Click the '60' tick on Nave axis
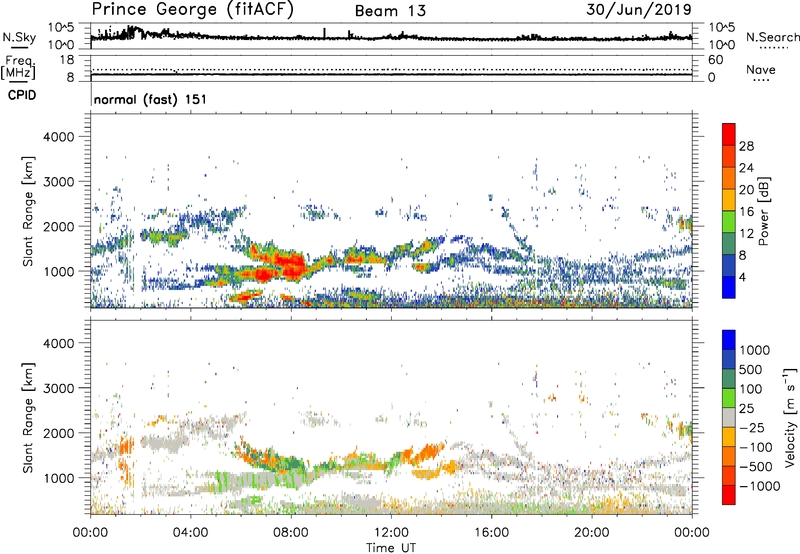 coord(715,60)
